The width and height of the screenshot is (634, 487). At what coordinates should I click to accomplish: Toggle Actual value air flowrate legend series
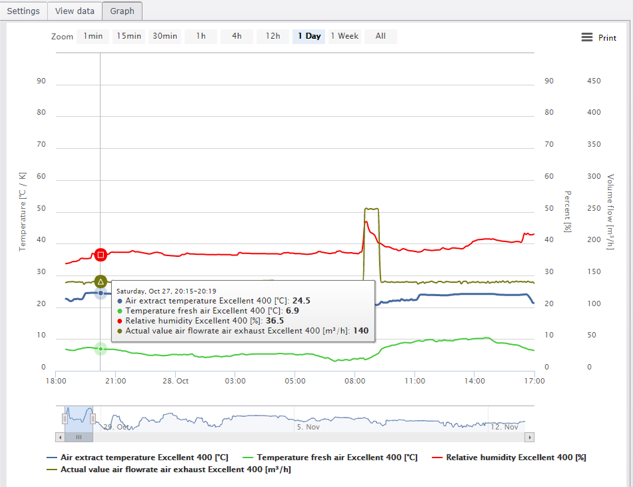tap(169, 470)
